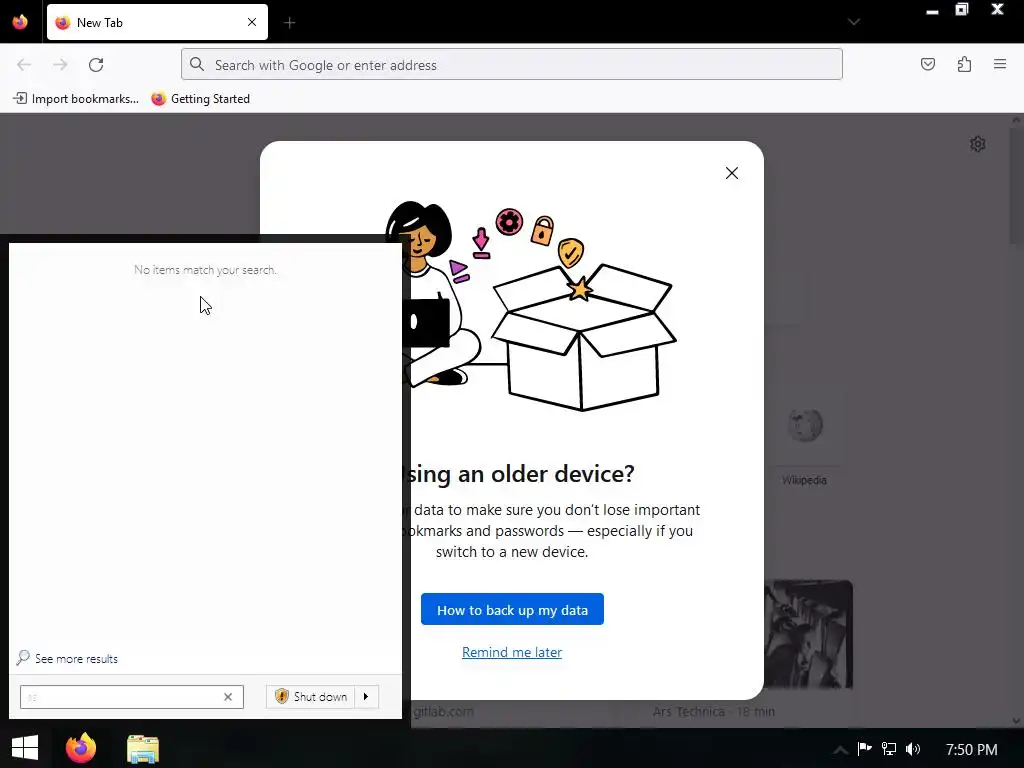Close the New Tab tab
The image size is (1024, 768).
coord(252,22)
